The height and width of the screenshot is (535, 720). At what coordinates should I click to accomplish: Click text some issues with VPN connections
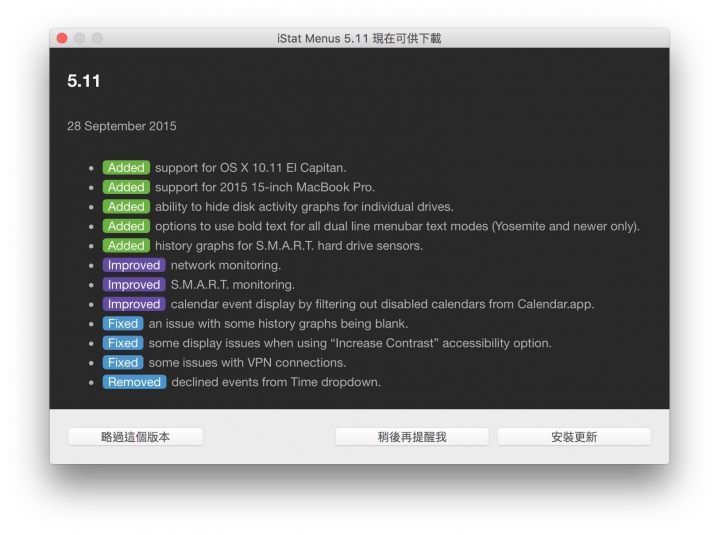pyautogui.click(x=247, y=363)
